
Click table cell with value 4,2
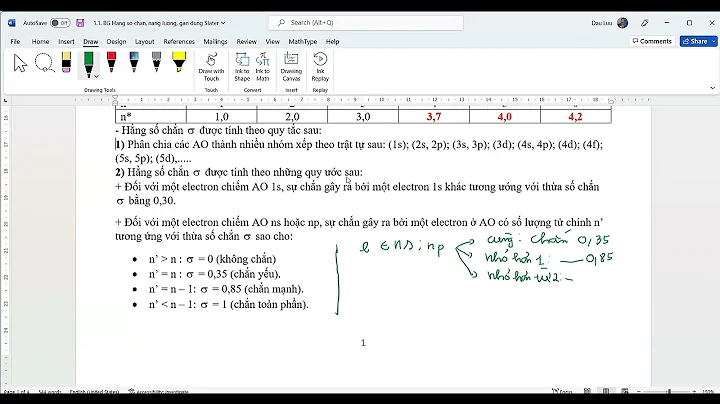coord(575,117)
